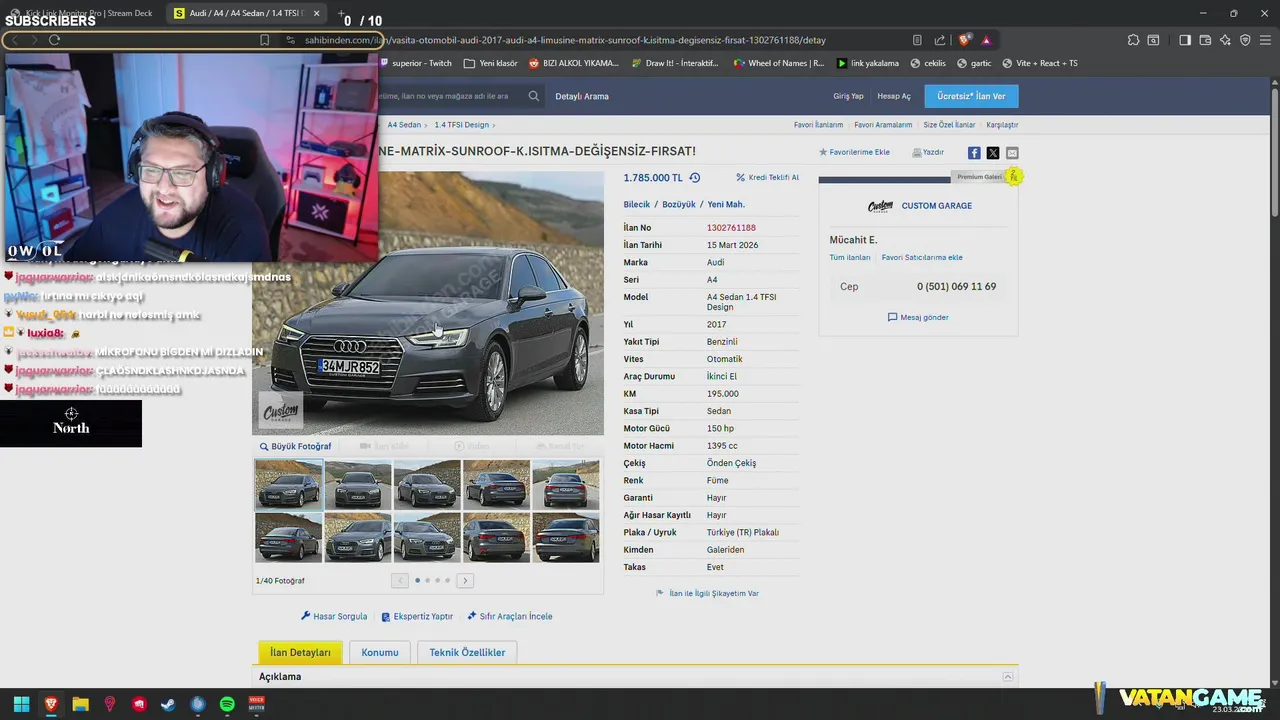Open the Brave VPN shield icon
The height and width of the screenshot is (720, 1280).
[1245, 40]
